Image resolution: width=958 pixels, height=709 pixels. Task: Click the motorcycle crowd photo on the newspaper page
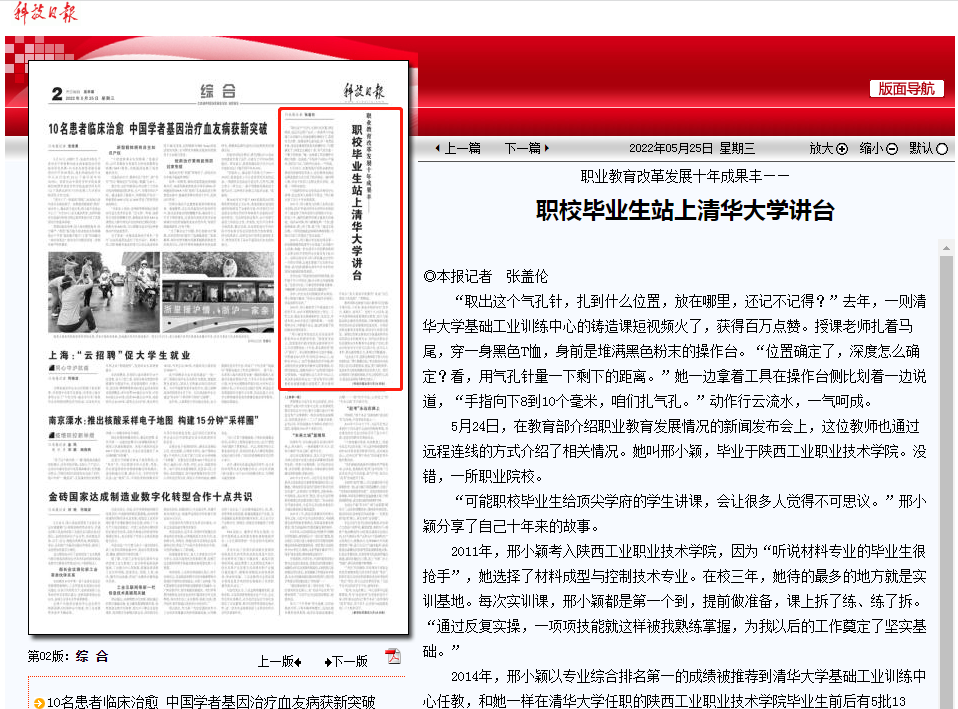[x=104, y=293]
